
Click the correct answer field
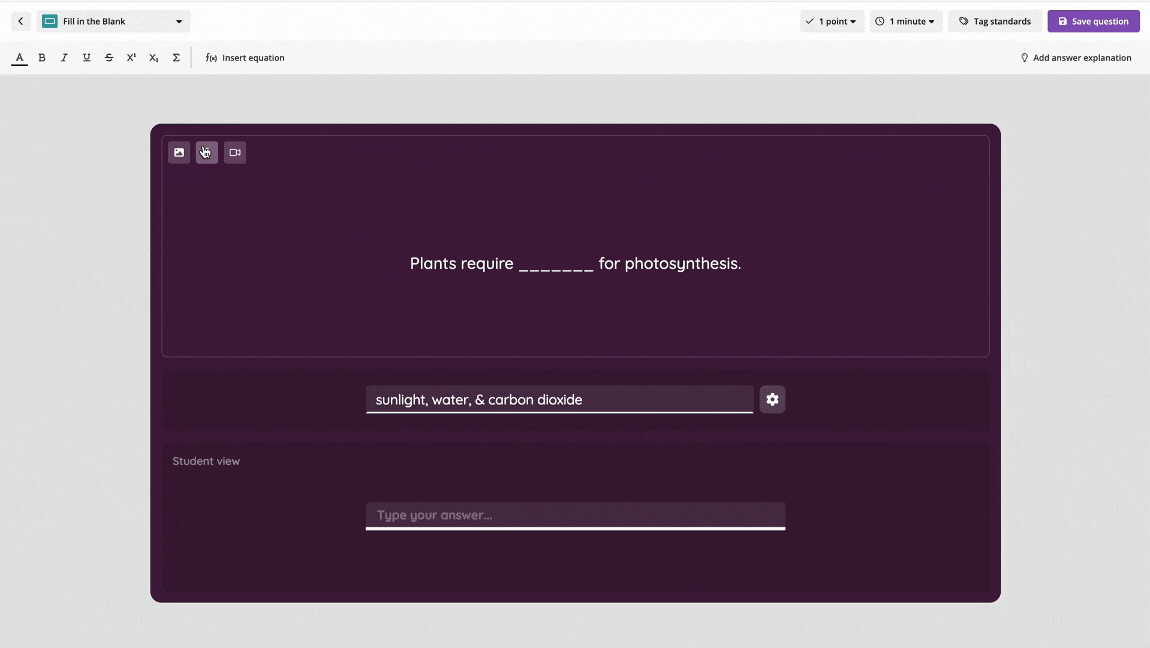(560, 400)
